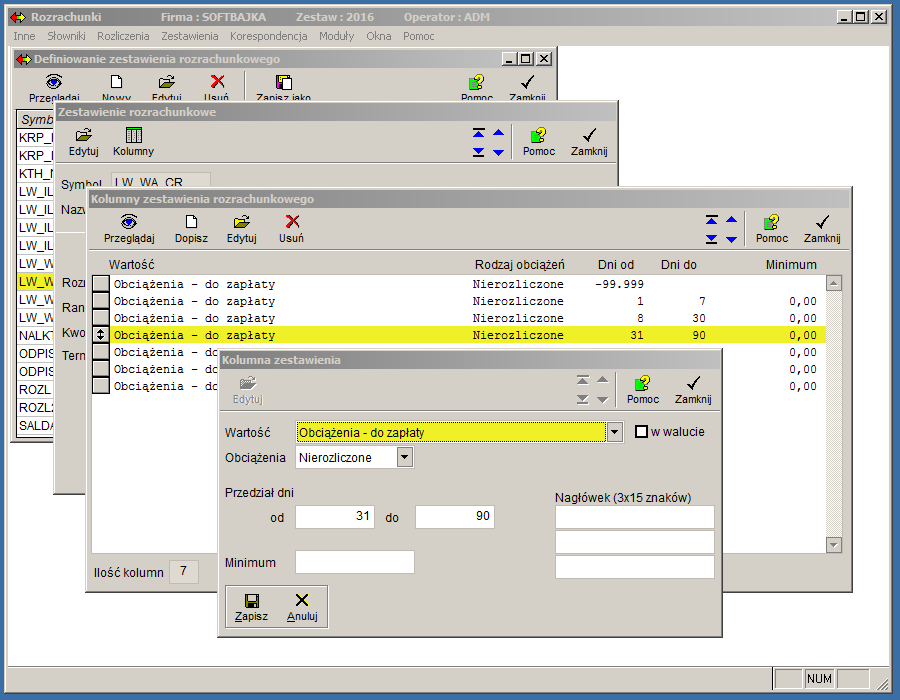Click first Nagłówek header line field

click(634, 517)
